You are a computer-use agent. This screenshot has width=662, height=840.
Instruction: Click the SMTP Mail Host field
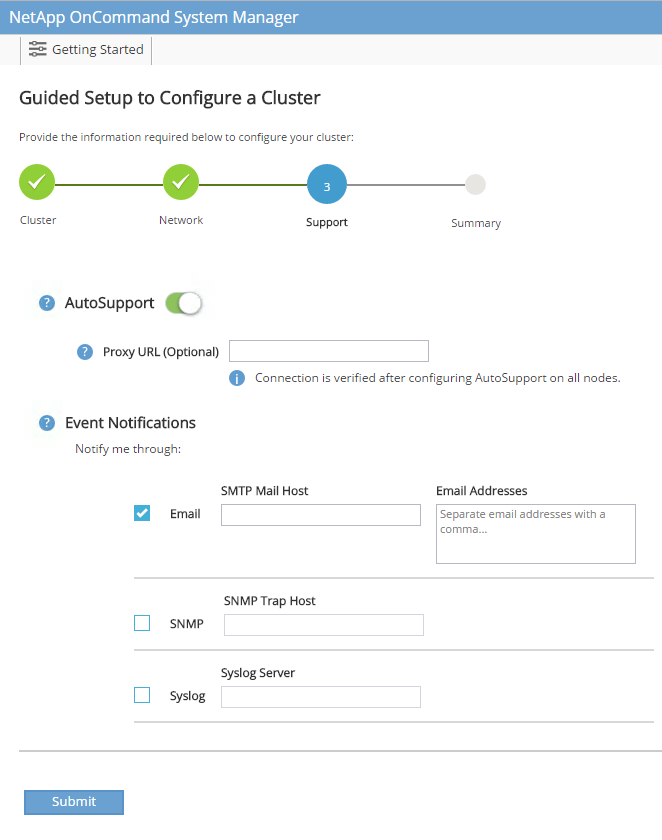pos(320,515)
